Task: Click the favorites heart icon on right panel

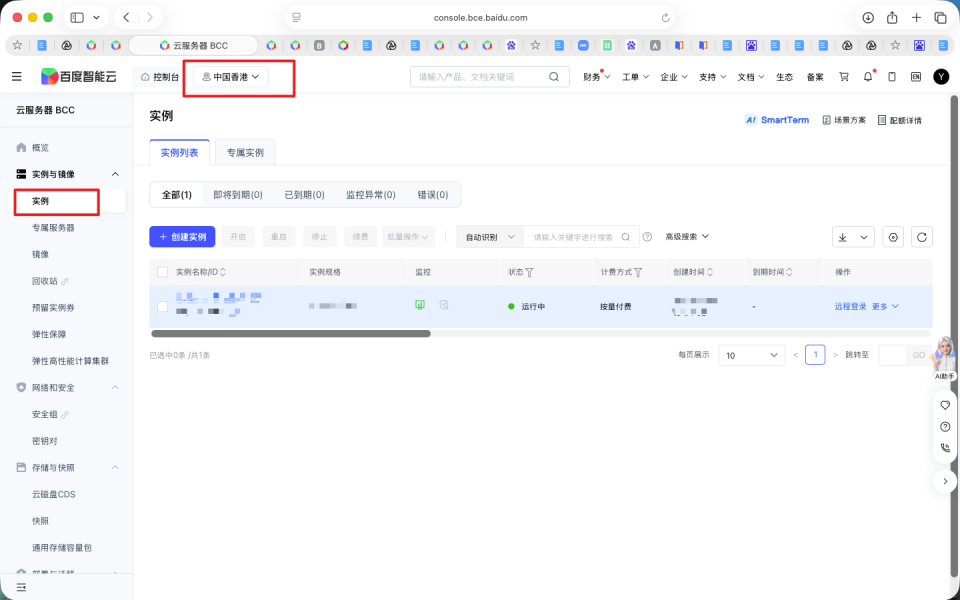Action: click(945, 405)
